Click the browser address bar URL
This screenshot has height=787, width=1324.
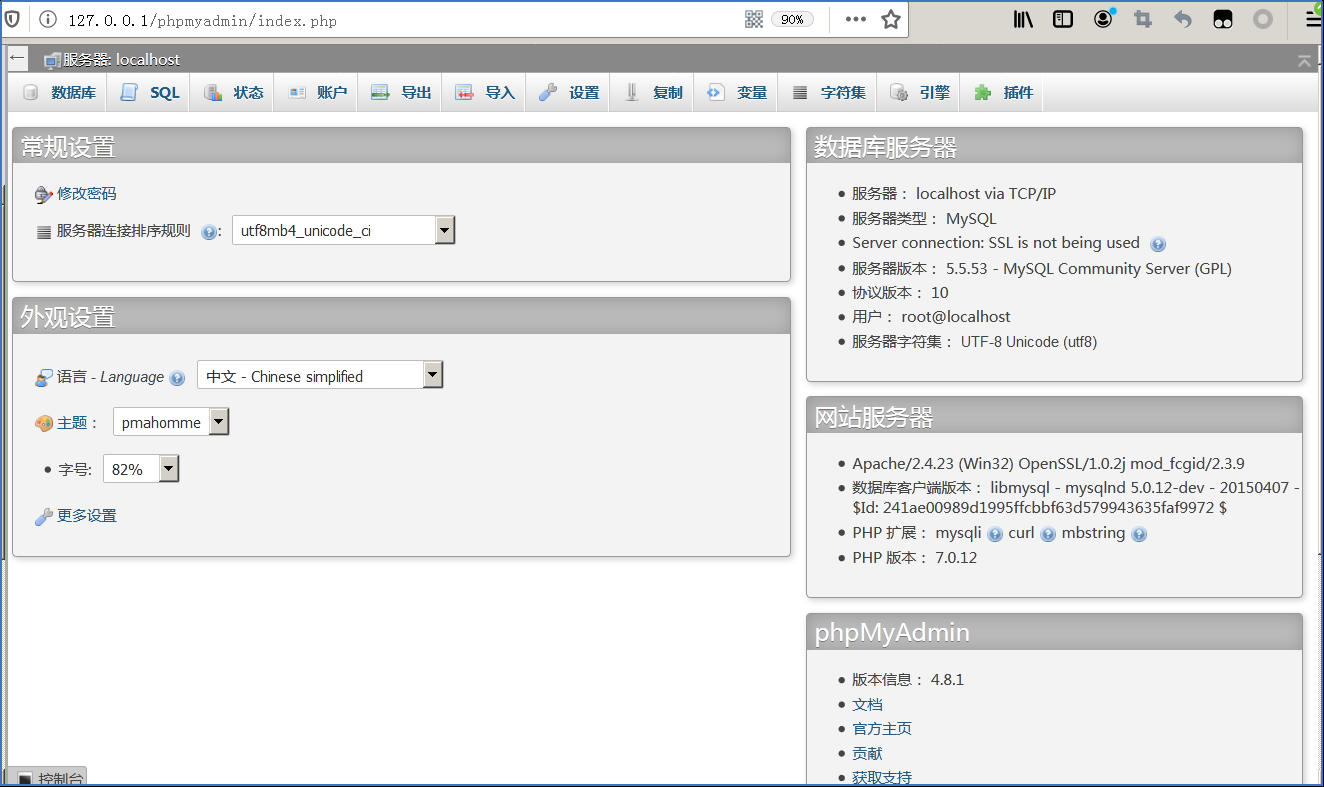pyautogui.click(x=202, y=20)
